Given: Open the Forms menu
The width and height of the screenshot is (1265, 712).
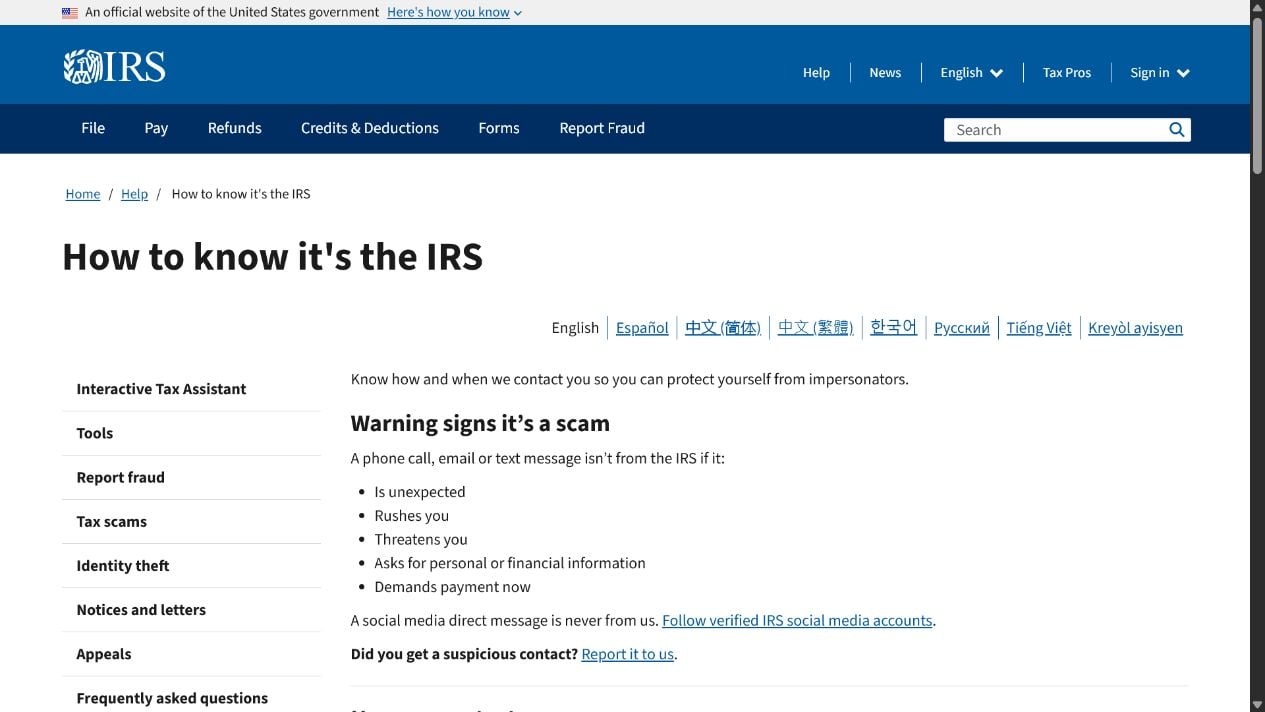Looking at the screenshot, I should 499,128.
